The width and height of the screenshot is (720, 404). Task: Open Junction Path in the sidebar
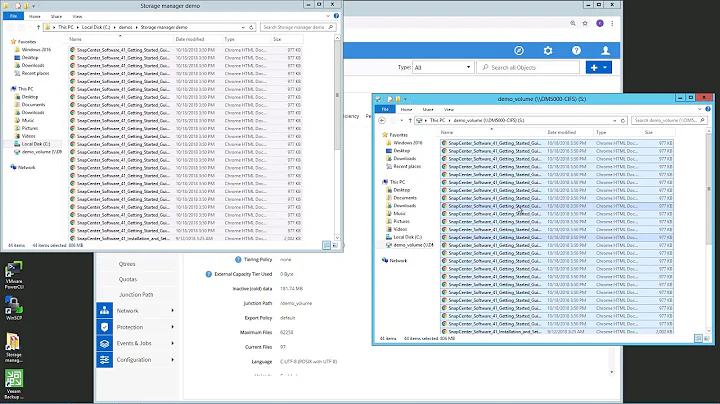(136, 295)
